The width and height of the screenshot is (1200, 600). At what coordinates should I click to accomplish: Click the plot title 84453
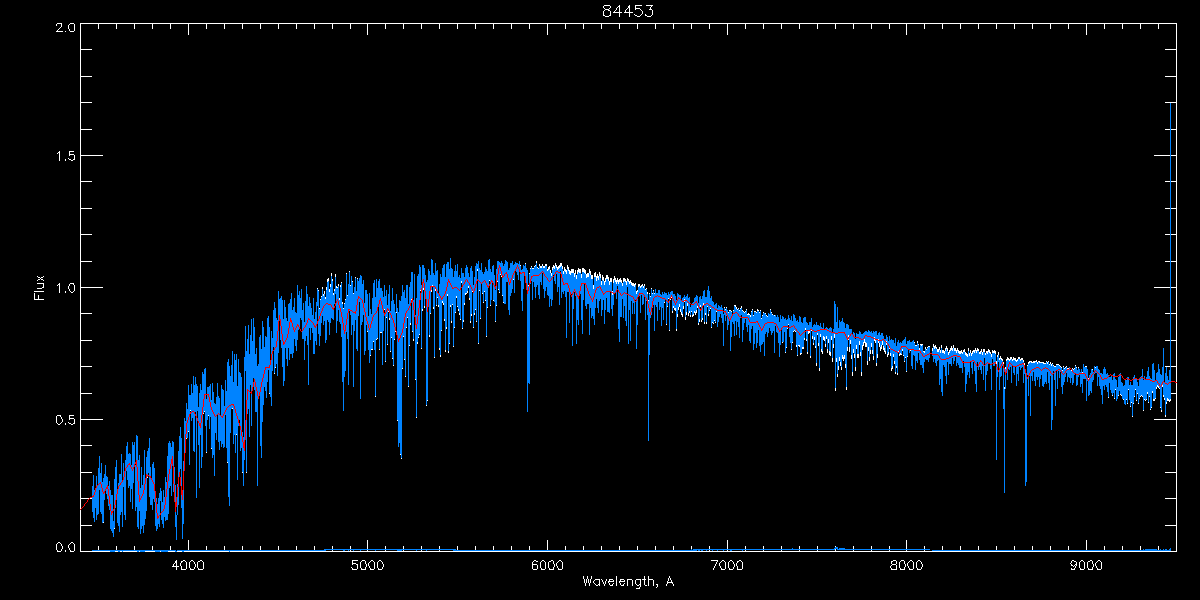628,11
